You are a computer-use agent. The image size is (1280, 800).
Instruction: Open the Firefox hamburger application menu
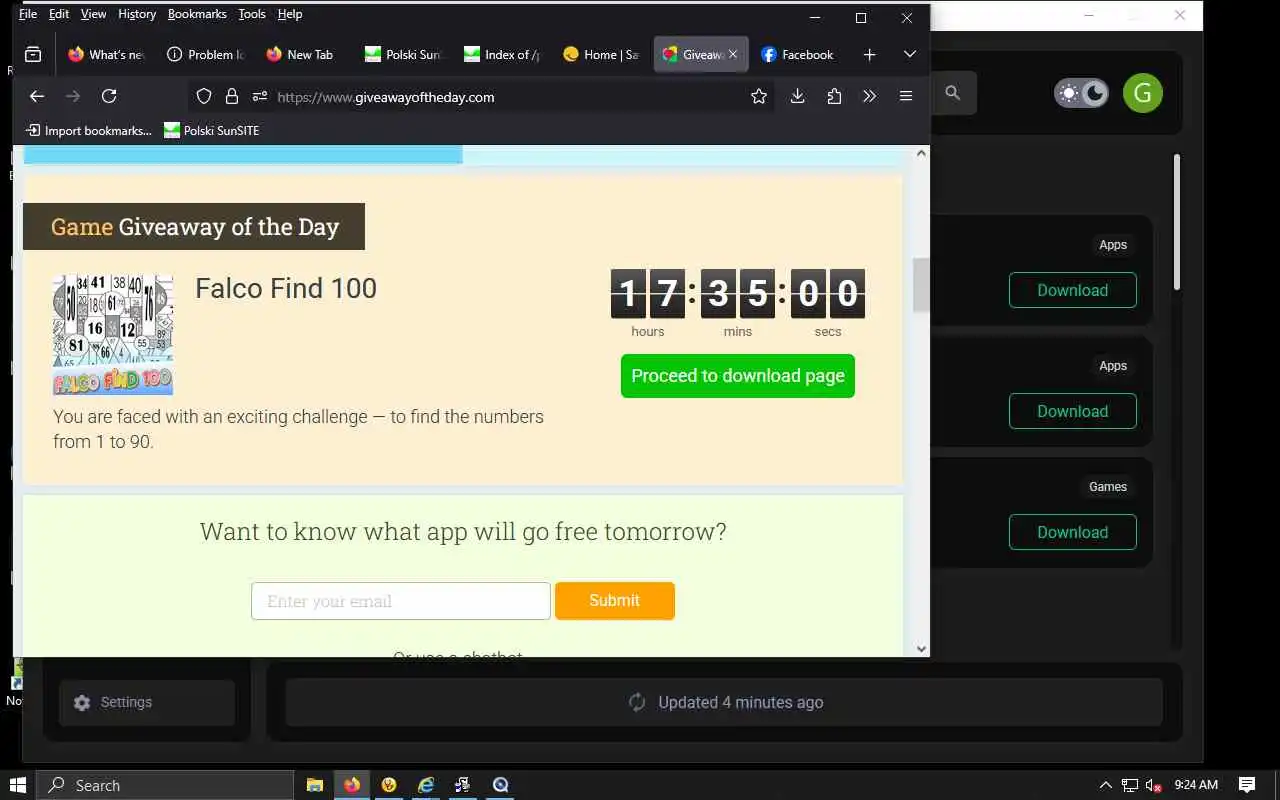pyautogui.click(x=906, y=96)
